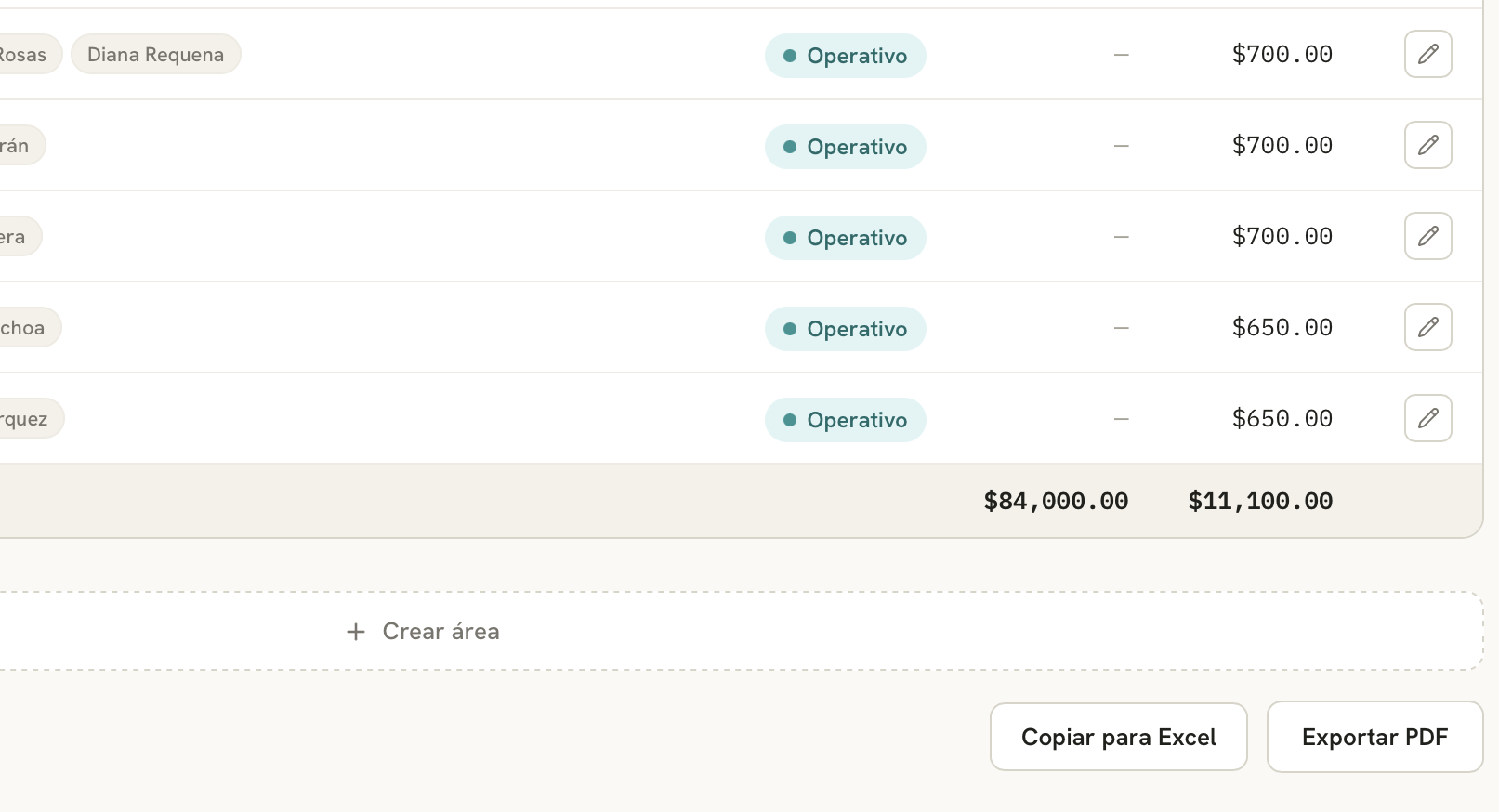
Task: Click Operativo badge in Diana Requena row
Action: point(845,56)
